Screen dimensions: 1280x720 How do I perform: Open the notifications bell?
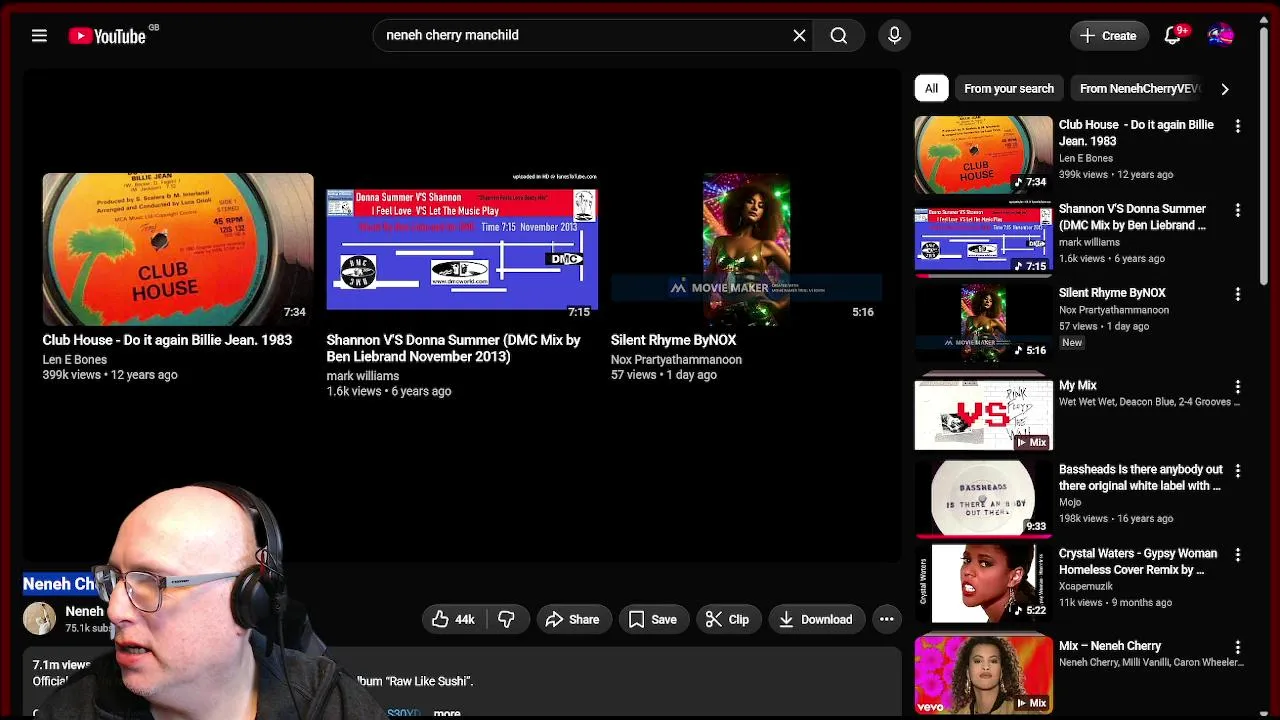(1173, 36)
